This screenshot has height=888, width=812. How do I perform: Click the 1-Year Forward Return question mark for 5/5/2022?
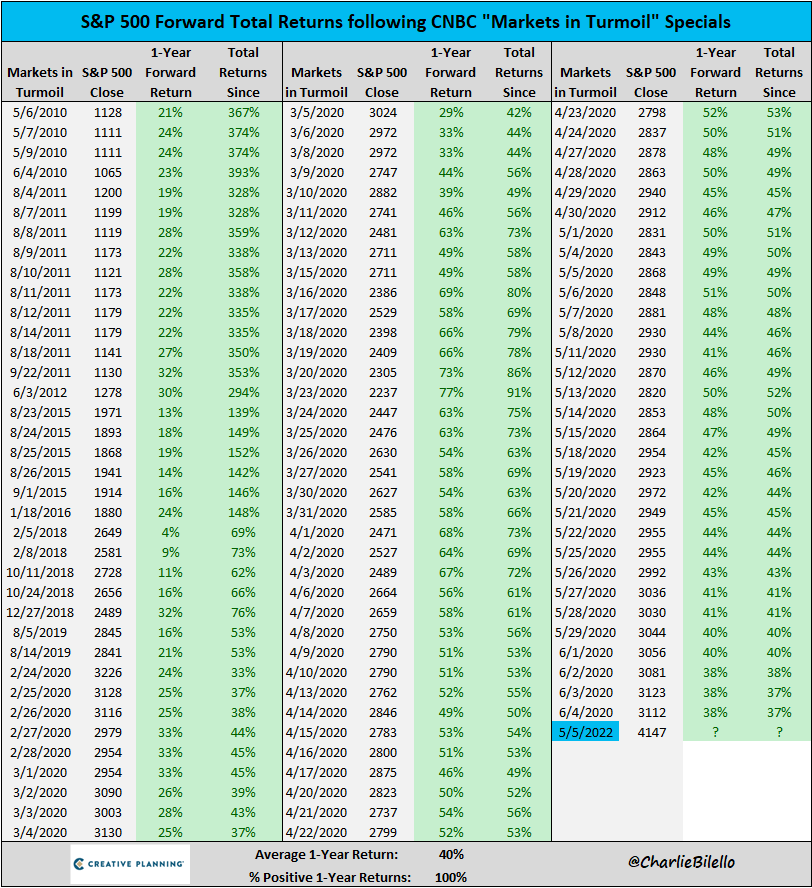click(715, 732)
